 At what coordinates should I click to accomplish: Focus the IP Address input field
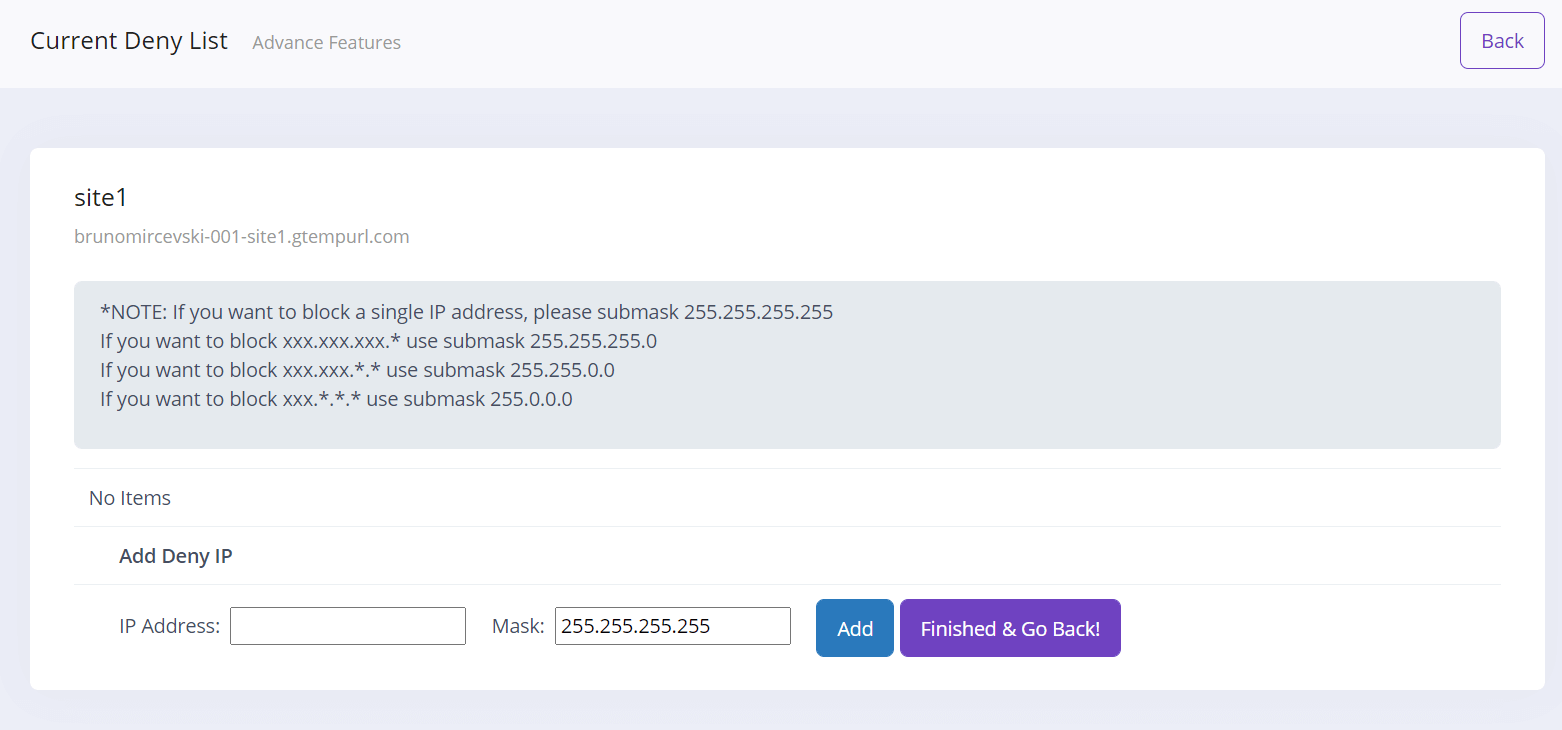[348, 626]
